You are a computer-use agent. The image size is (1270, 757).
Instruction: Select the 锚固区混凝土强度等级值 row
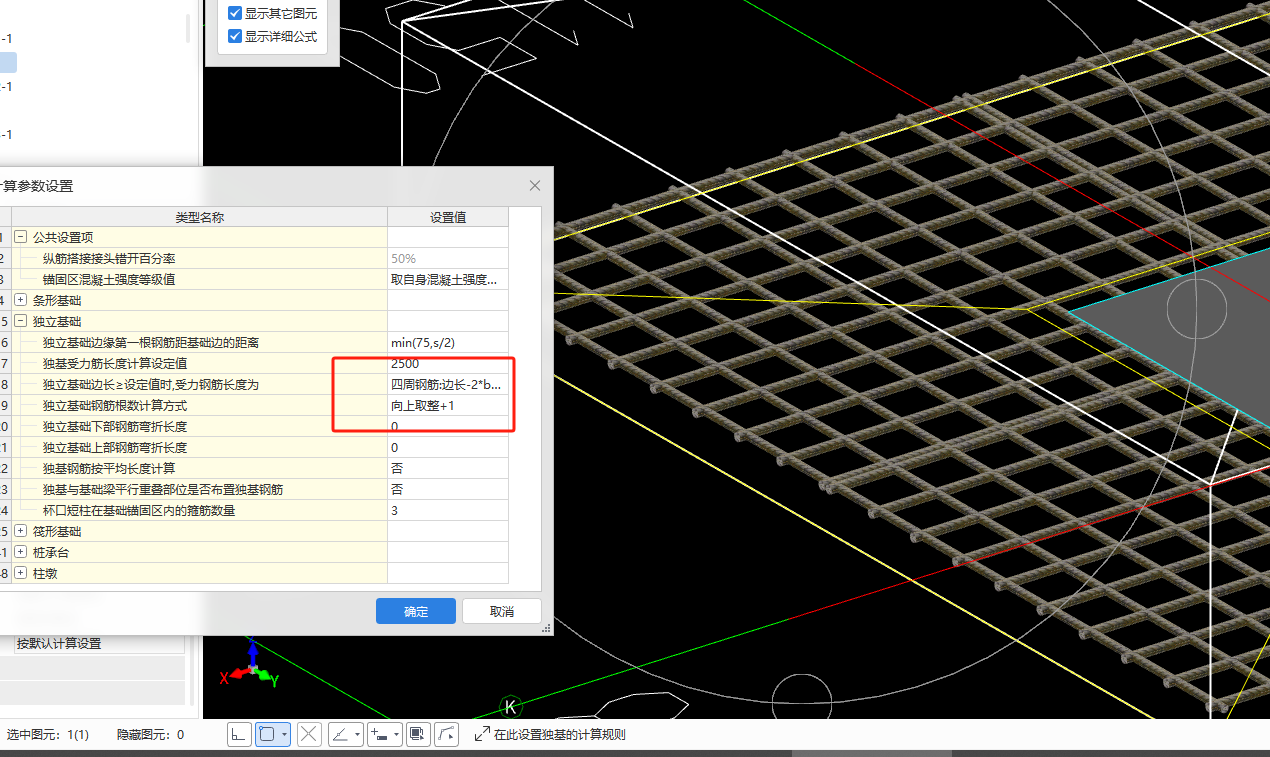[x=254, y=279]
